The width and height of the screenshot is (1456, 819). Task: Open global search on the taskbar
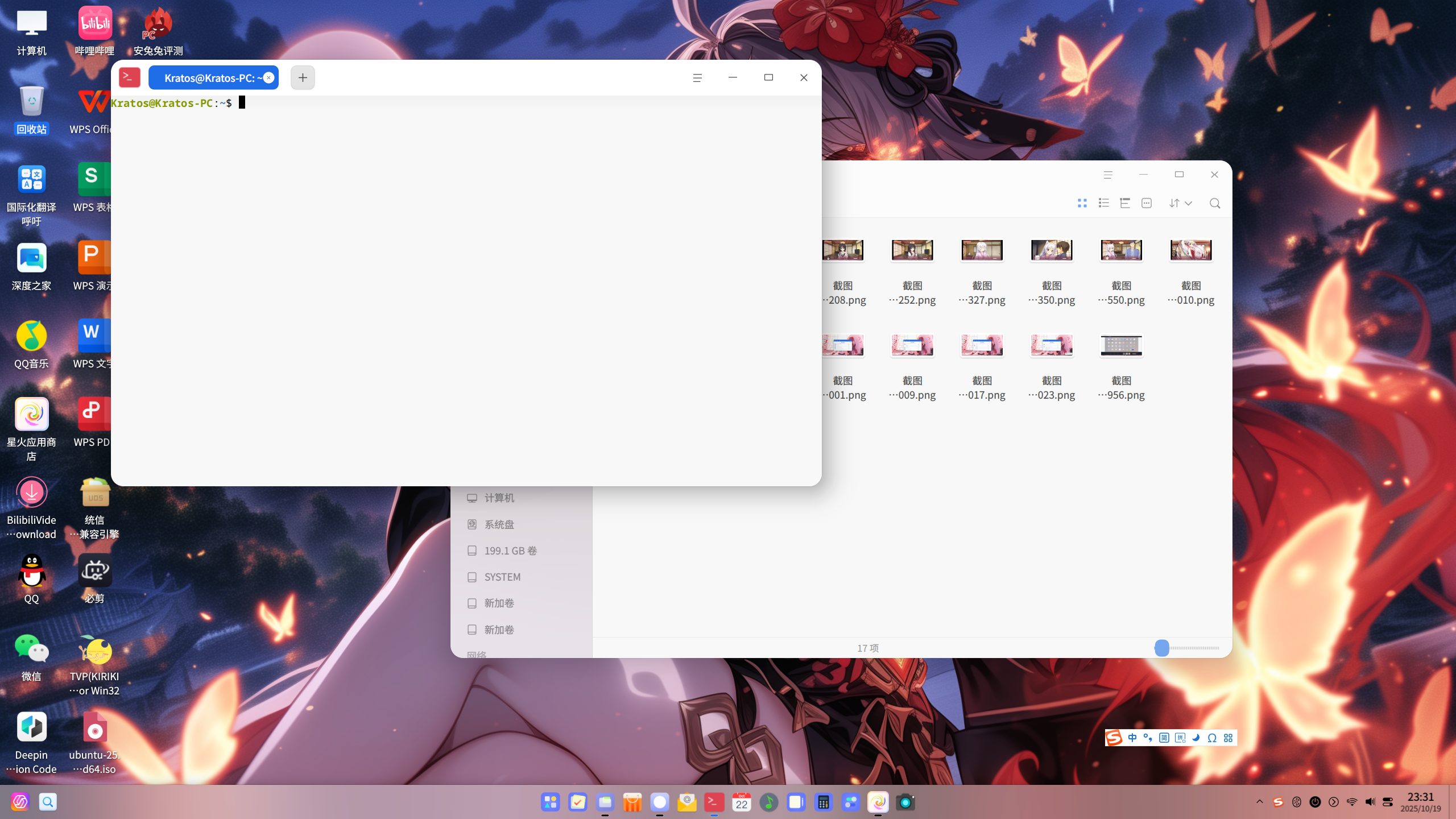tap(48, 802)
